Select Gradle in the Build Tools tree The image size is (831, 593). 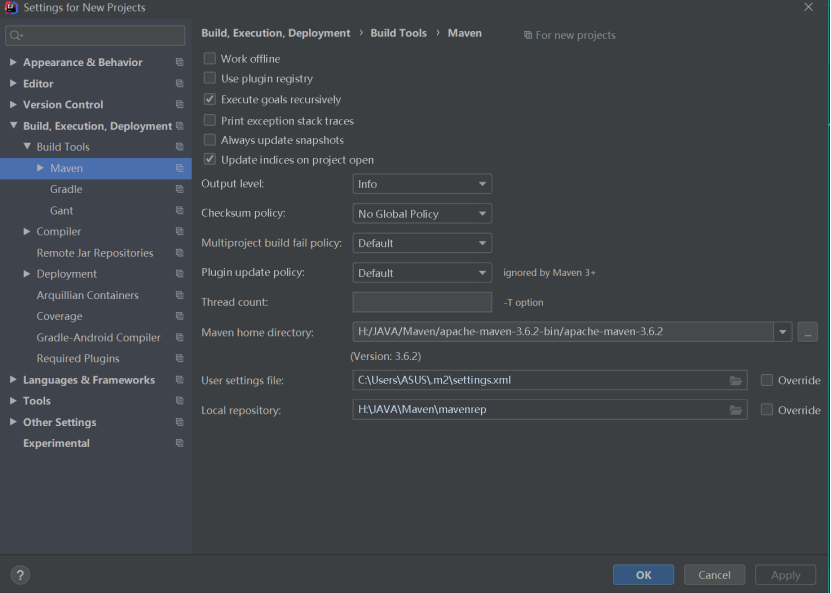66,190
